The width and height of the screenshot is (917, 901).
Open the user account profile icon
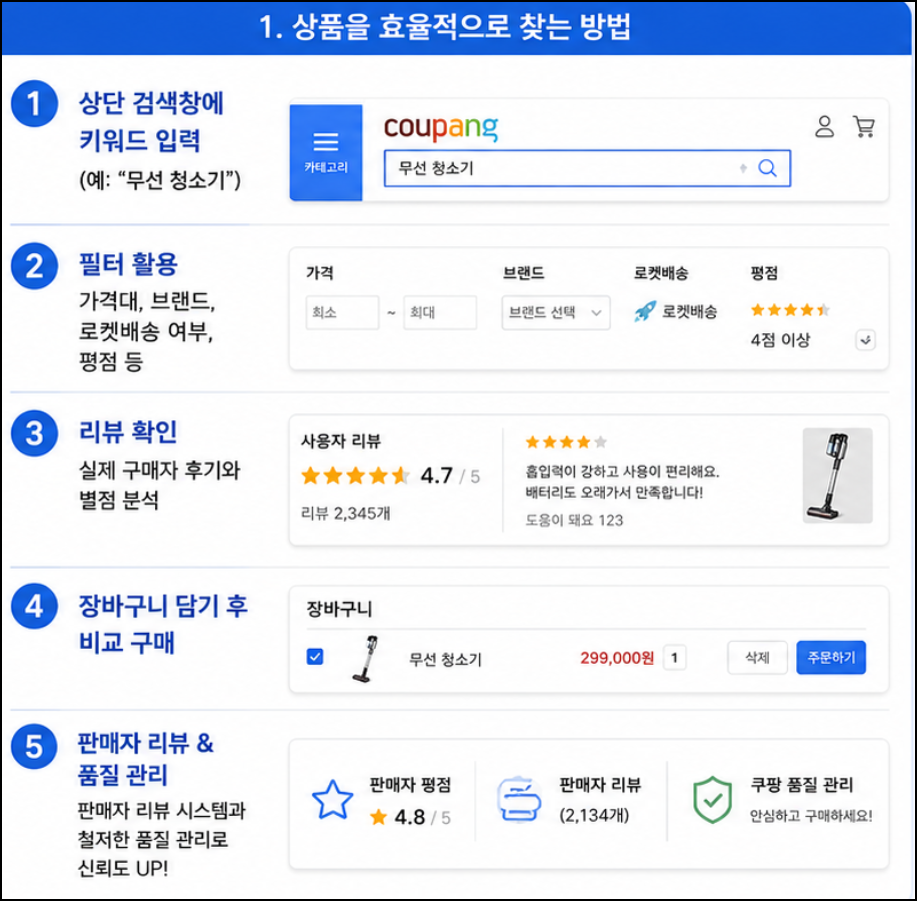pos(825,126)
